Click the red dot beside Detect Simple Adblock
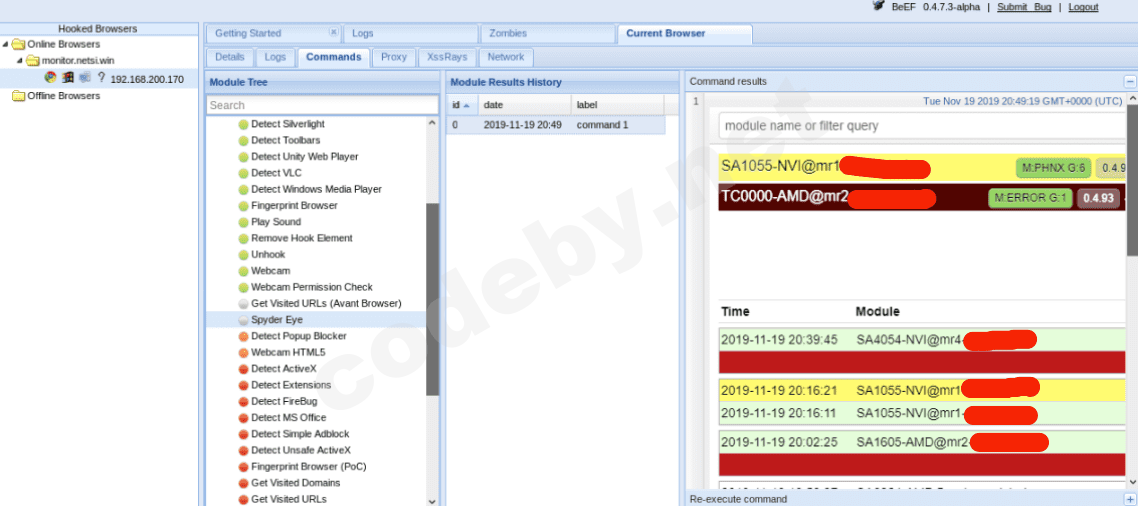The image size is (1138, 506). tap(243, 434)
